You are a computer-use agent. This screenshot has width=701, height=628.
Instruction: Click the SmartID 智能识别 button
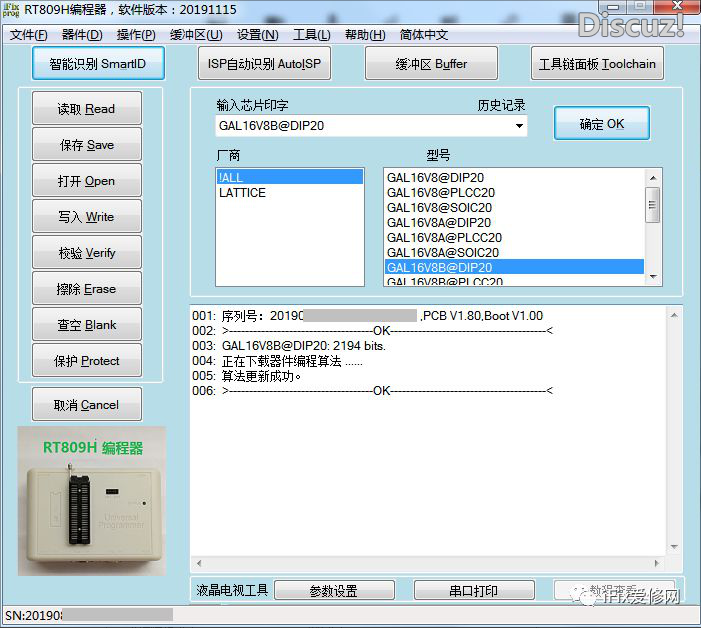[x=98, y=63]
